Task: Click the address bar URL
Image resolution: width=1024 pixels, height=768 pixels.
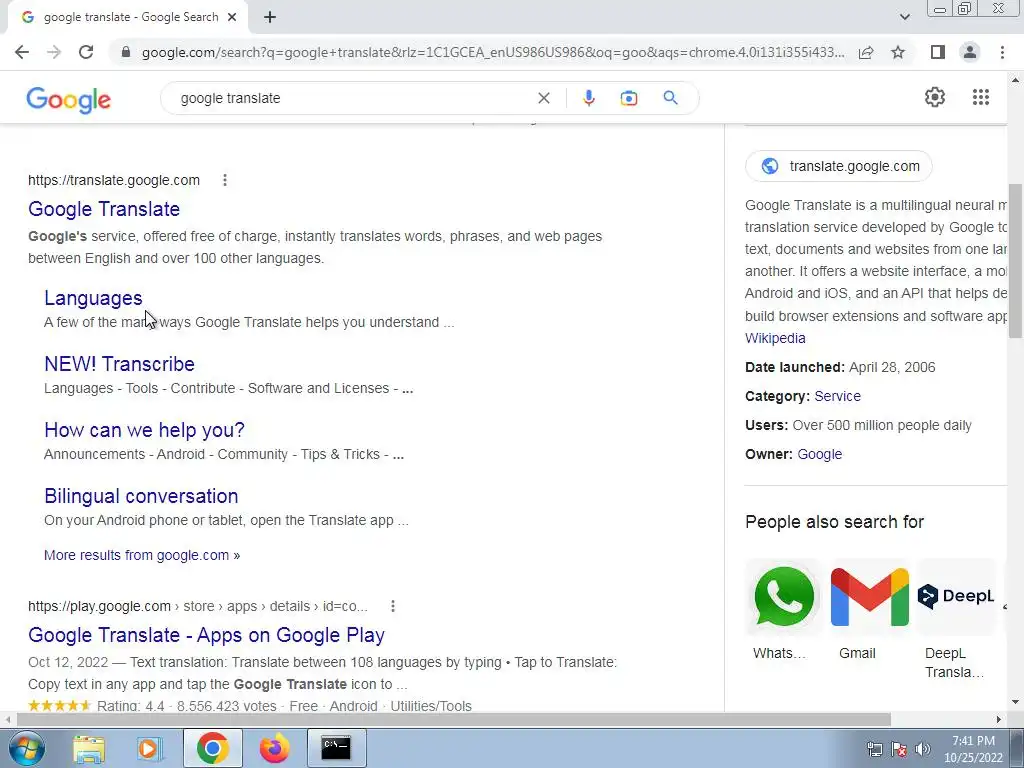Action: [x=493, y=52]
